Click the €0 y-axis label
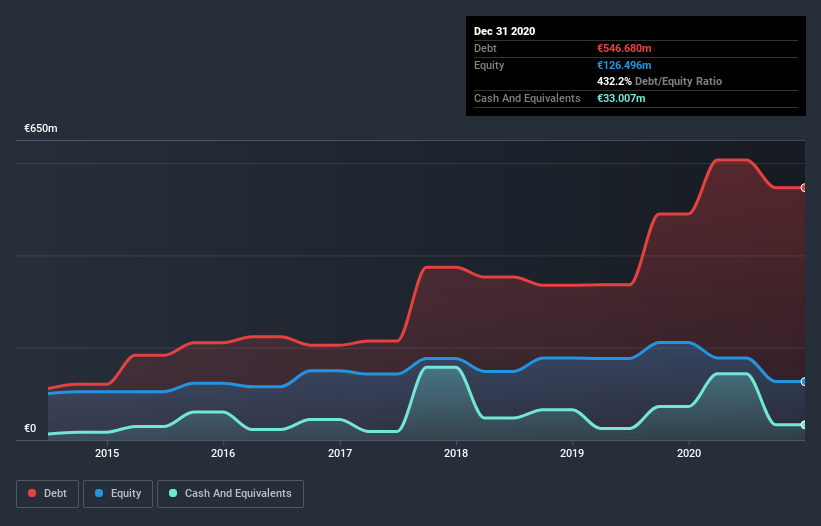The image size is (821, 526). coord(30,428)
